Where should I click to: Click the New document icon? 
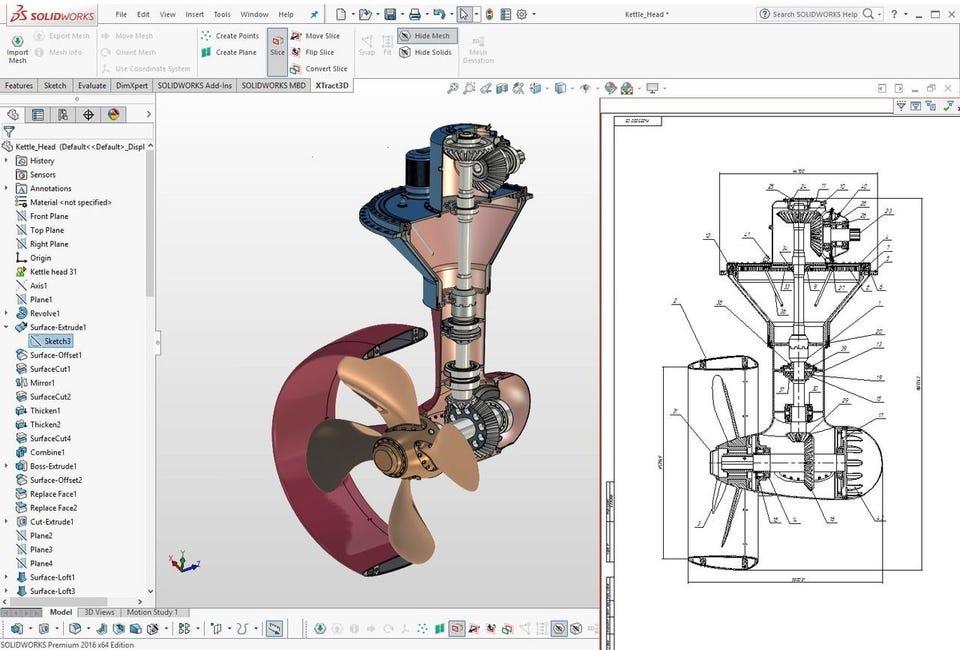(x=341, y=13)
